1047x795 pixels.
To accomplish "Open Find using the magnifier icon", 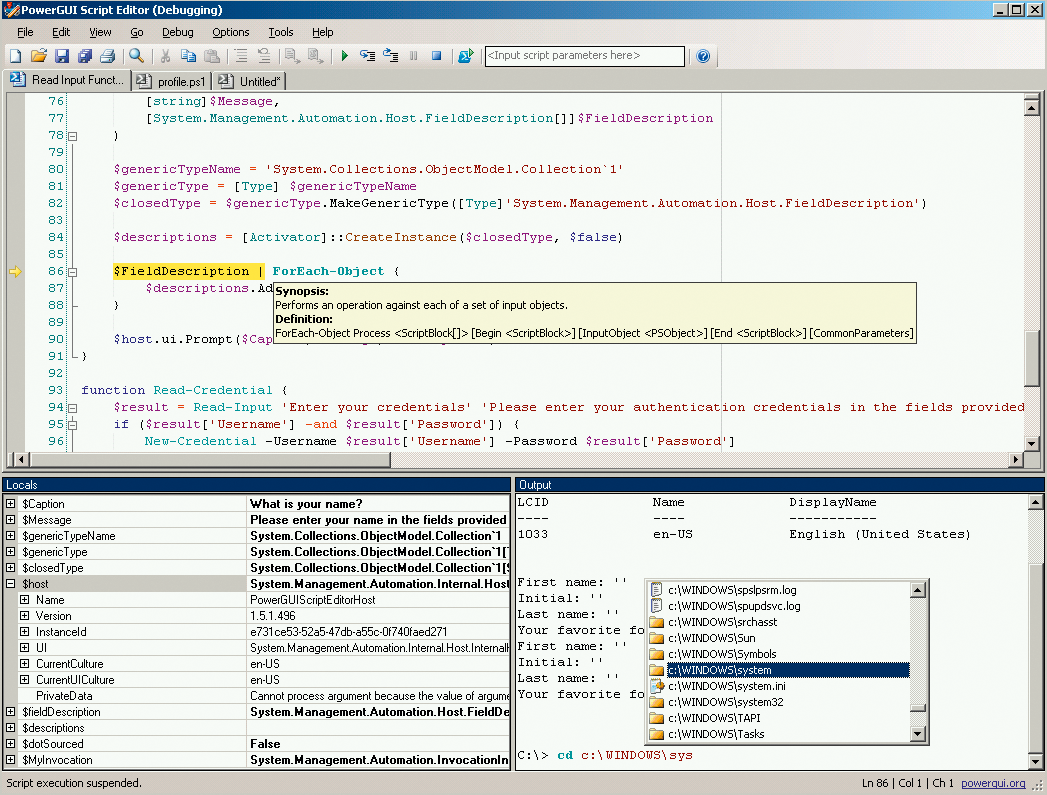I will click(135, 57).
